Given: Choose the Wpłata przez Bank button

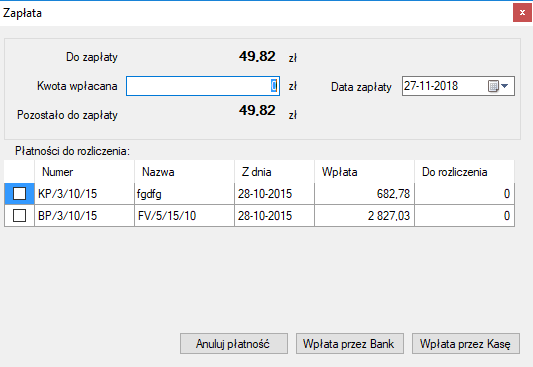Looking at the screenshot, I should click(350, 344).
